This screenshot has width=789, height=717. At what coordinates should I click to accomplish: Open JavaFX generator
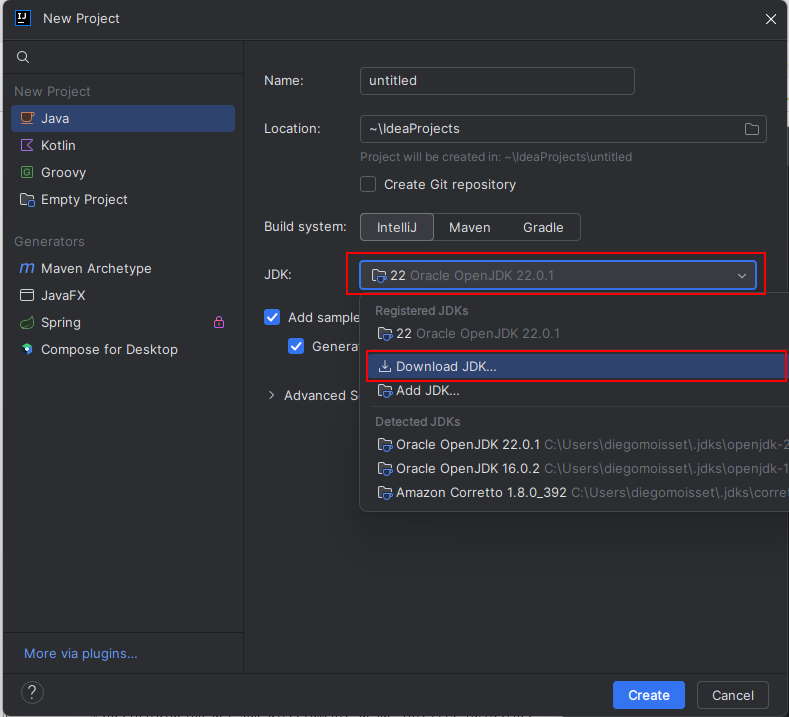123,295
